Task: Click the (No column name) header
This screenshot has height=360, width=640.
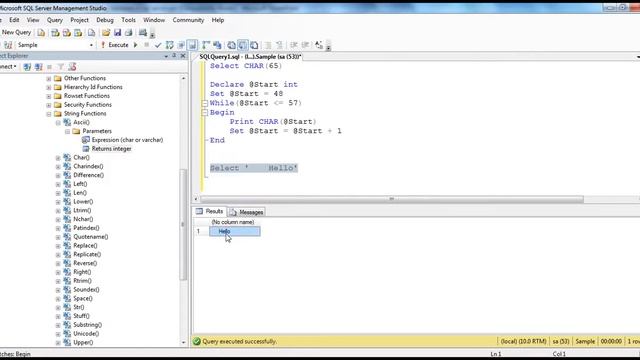Action: pyautogui.click(x=233, y=222)
